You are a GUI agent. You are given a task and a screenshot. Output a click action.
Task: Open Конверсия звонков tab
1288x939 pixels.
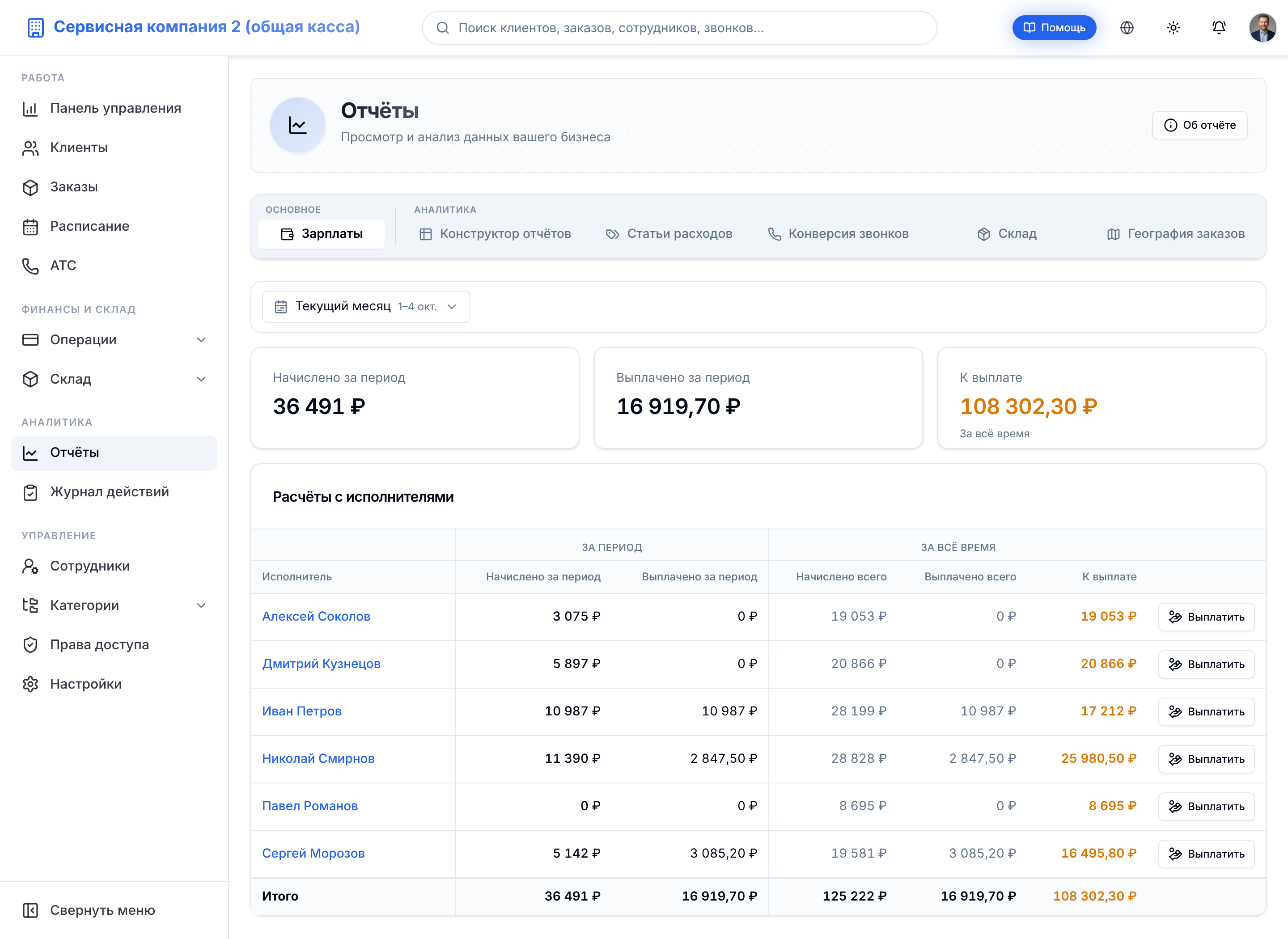tap(839, 233)
